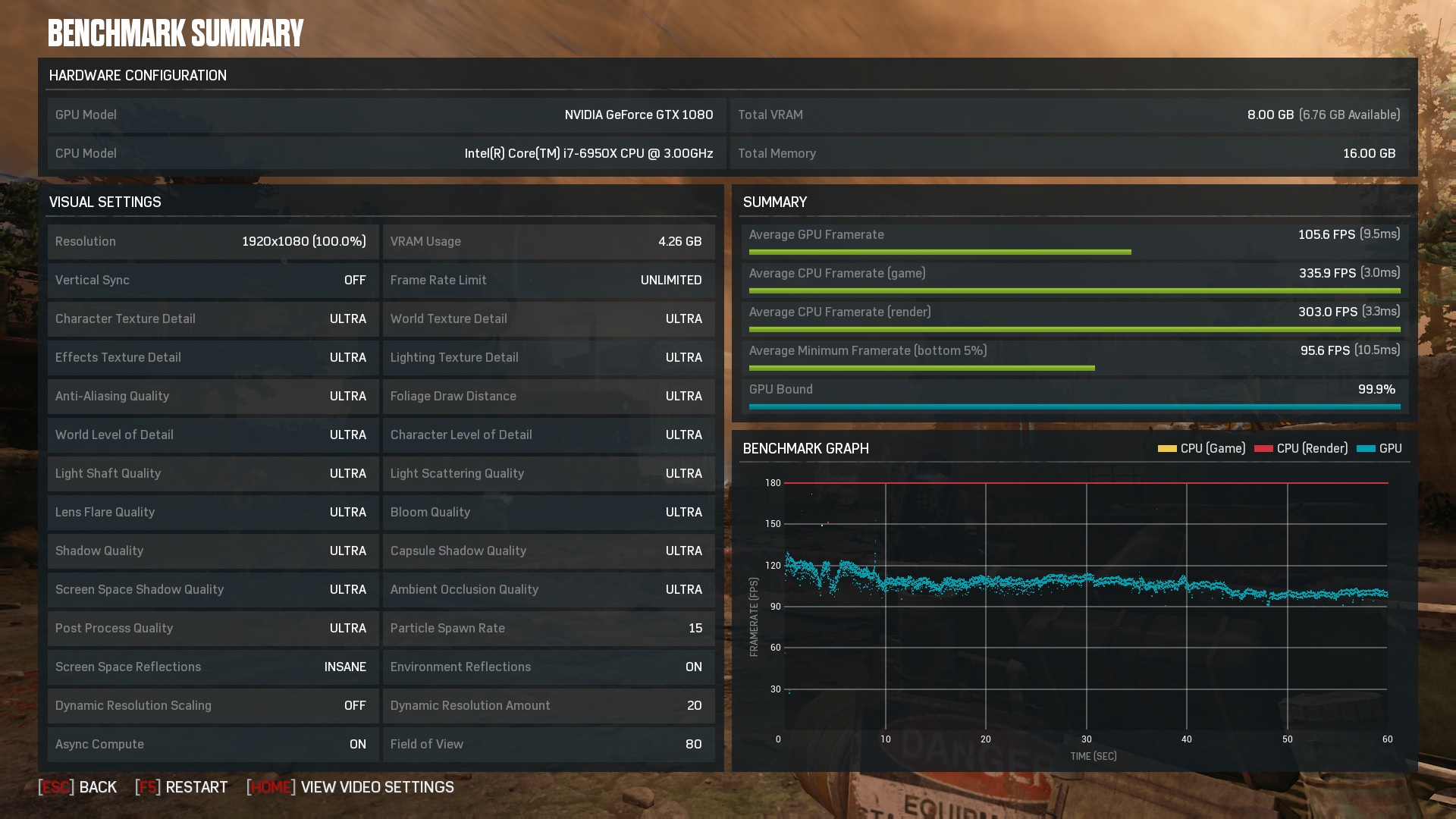
Task: Click the GPU Bound percentage bar
Action: pos(1074,406)
